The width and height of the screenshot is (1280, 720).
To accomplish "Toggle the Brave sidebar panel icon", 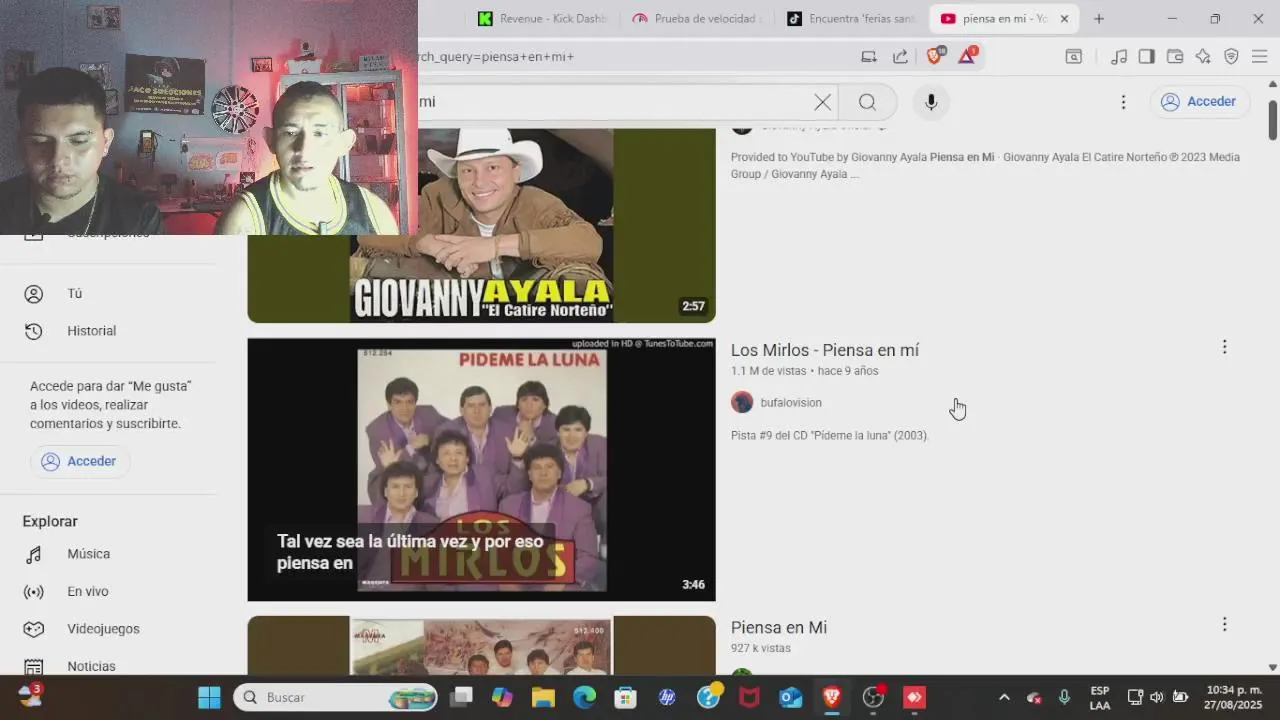I will 1147,57.
